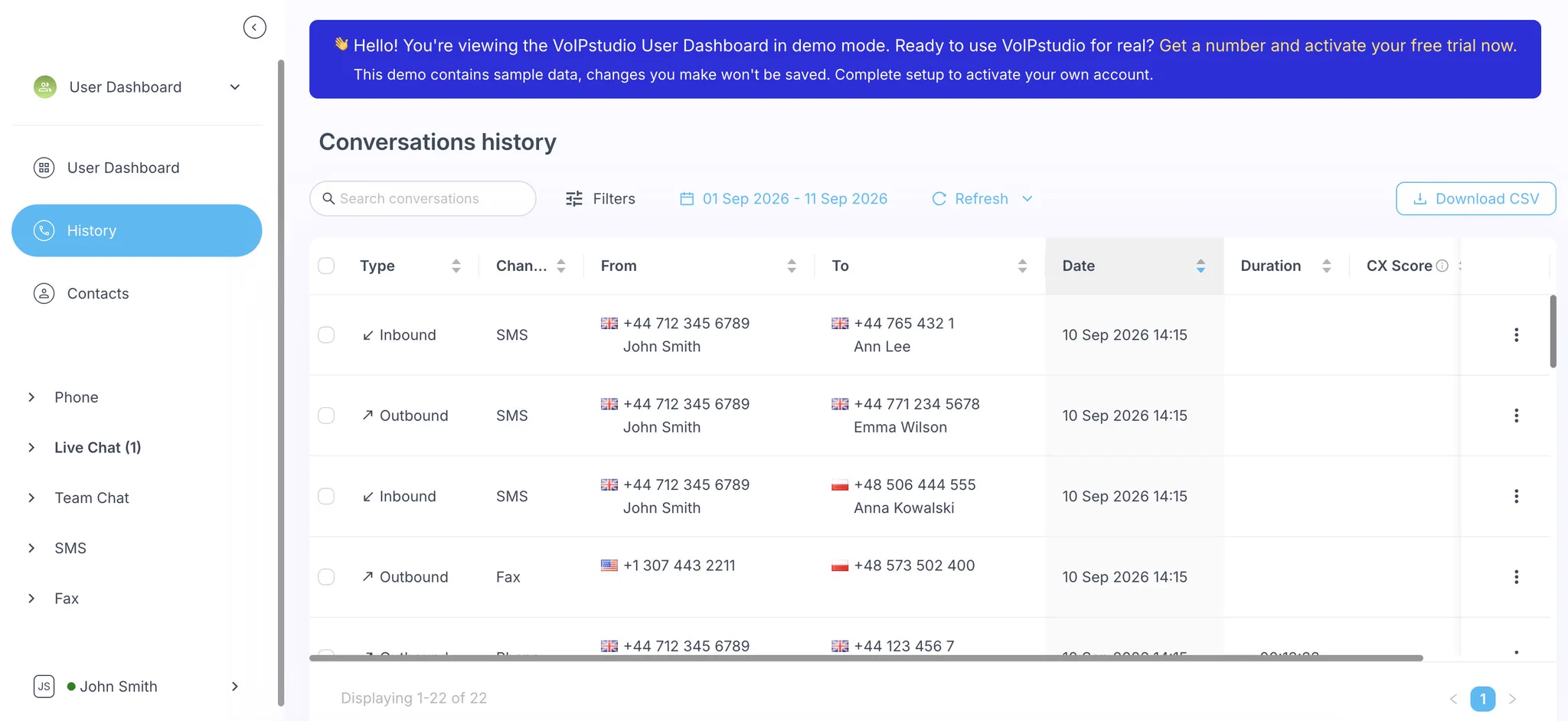Open Contacts in the sidebar menu
Image resolution: width=1568 pixels, height=721 pixels.
pos(137,293)
